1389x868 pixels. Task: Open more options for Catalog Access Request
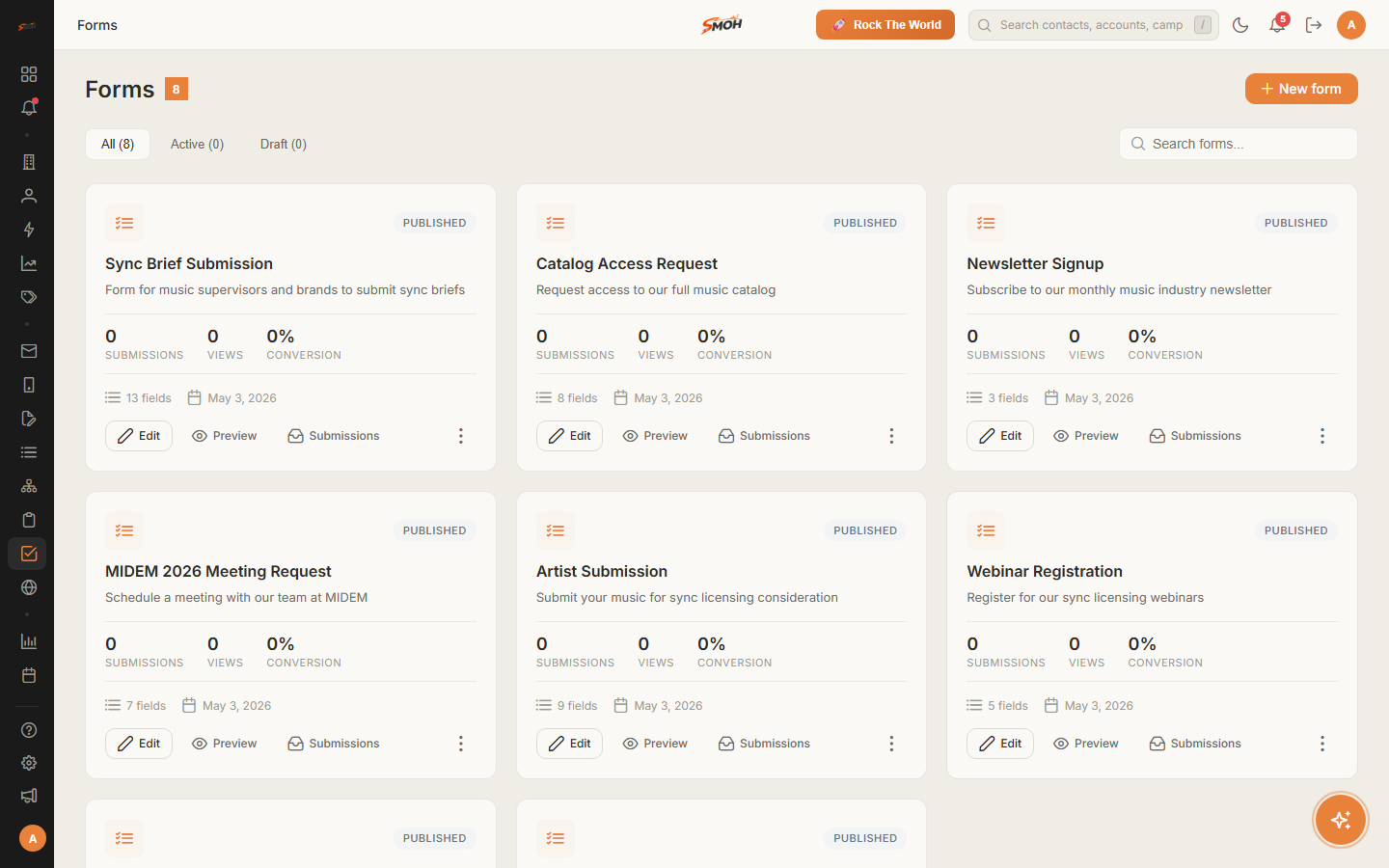point(891,436)
